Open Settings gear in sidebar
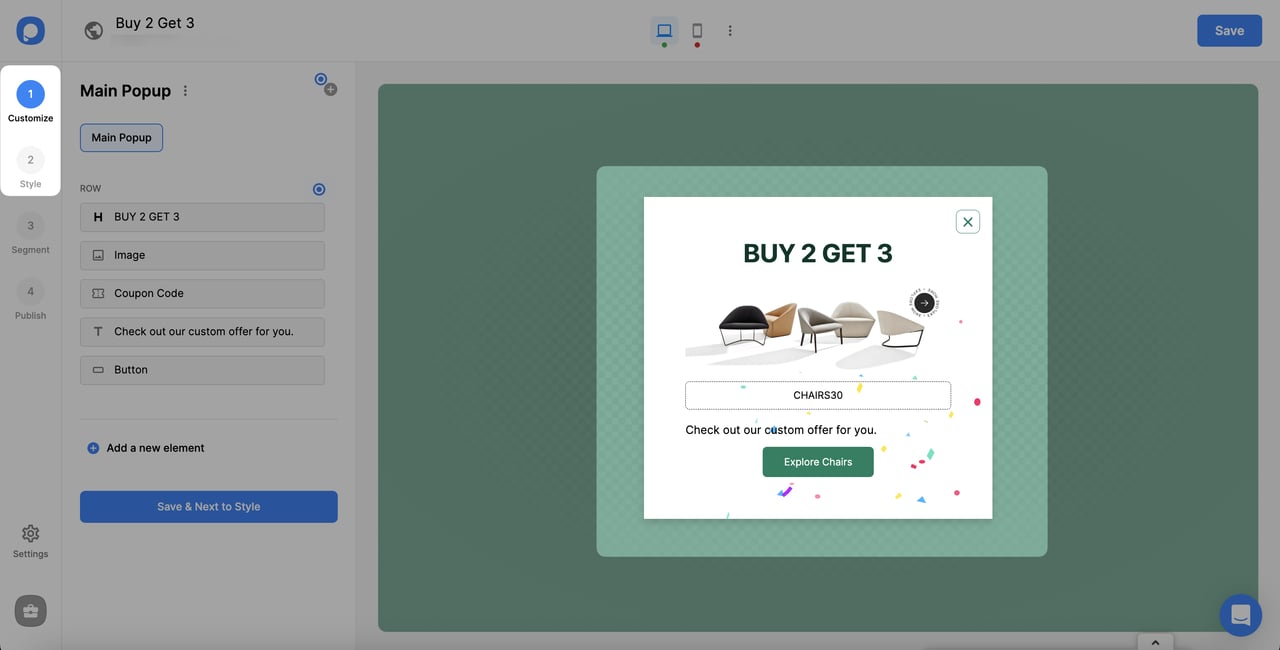 (30, 540)
